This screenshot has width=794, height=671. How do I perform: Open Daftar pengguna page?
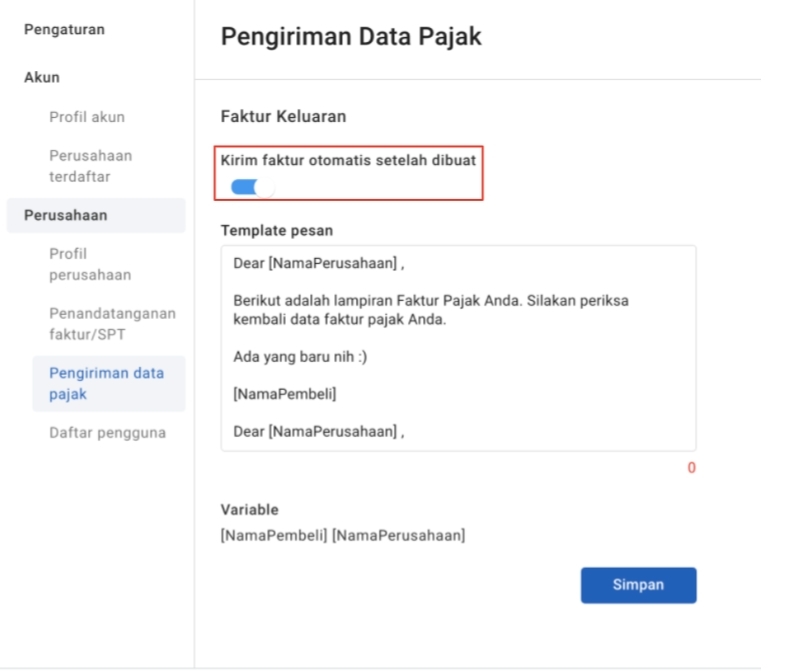[108, 433]
